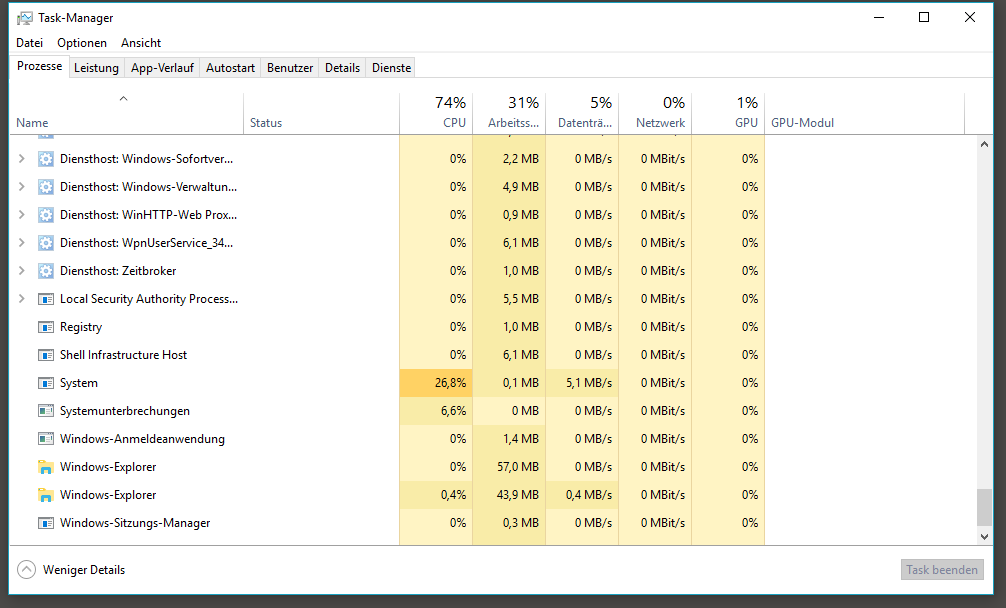Screen dimensions: 1006x608
Task: Click the Weniger Details circle arrow icon
Action: 26,570
